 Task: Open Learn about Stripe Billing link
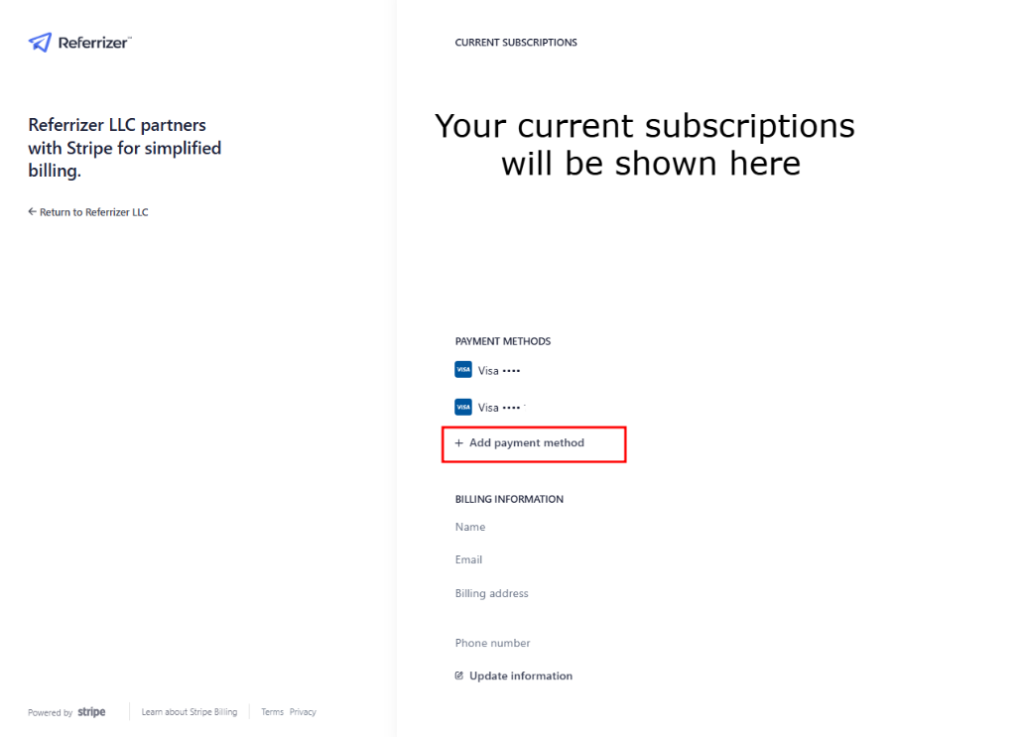click(189, 712)
